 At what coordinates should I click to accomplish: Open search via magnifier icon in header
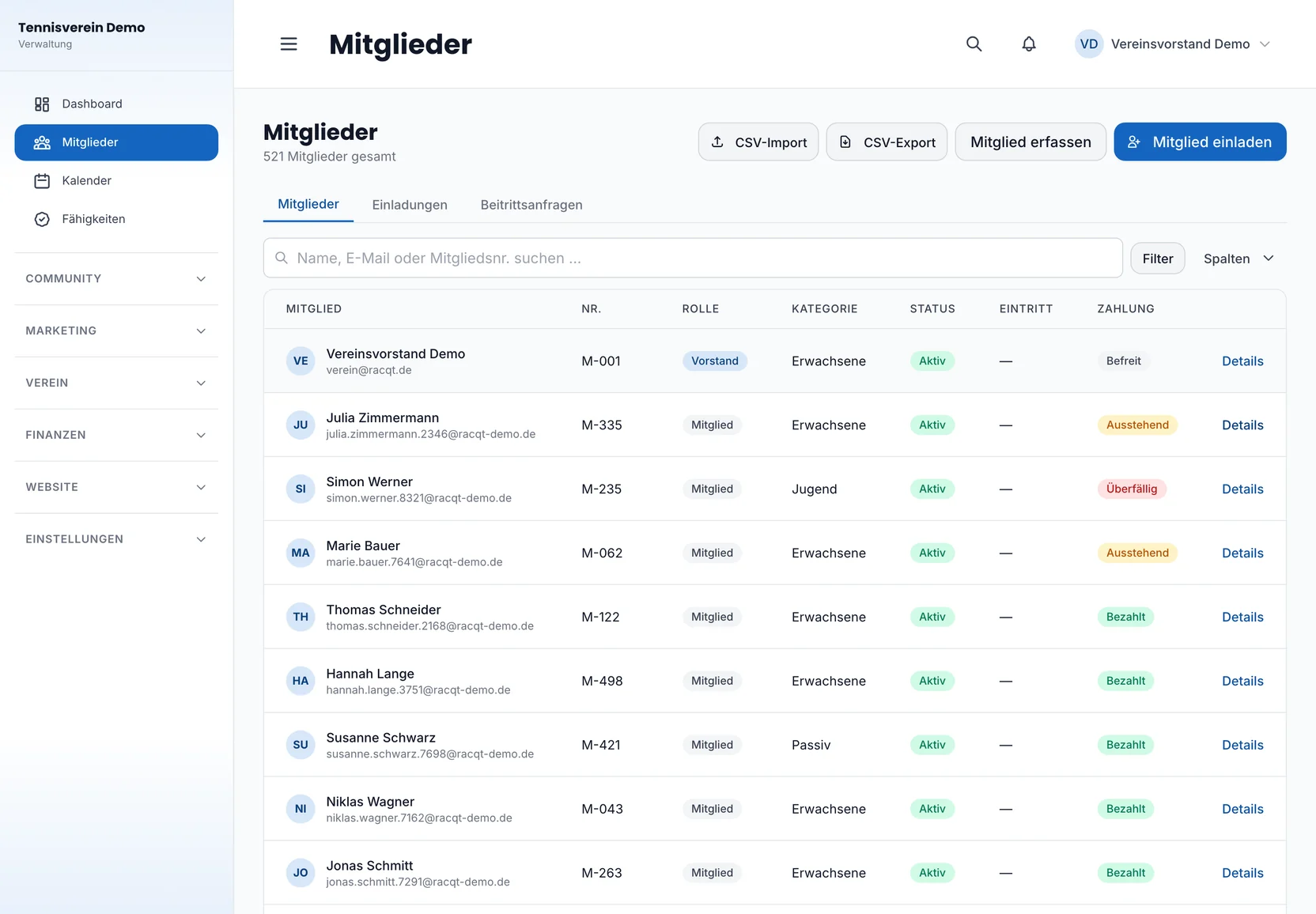tap(974, 44)
